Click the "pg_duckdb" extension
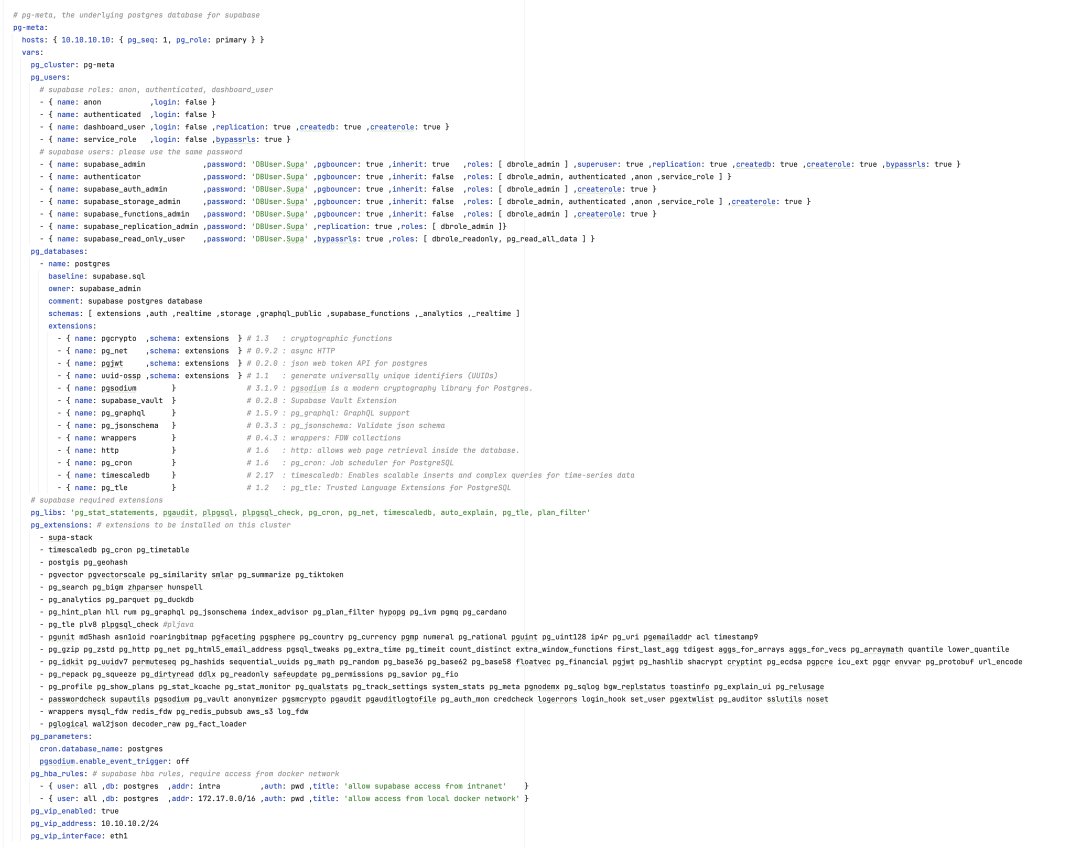Viewport: 1080px width, 848px height. (x=174, y=600)
